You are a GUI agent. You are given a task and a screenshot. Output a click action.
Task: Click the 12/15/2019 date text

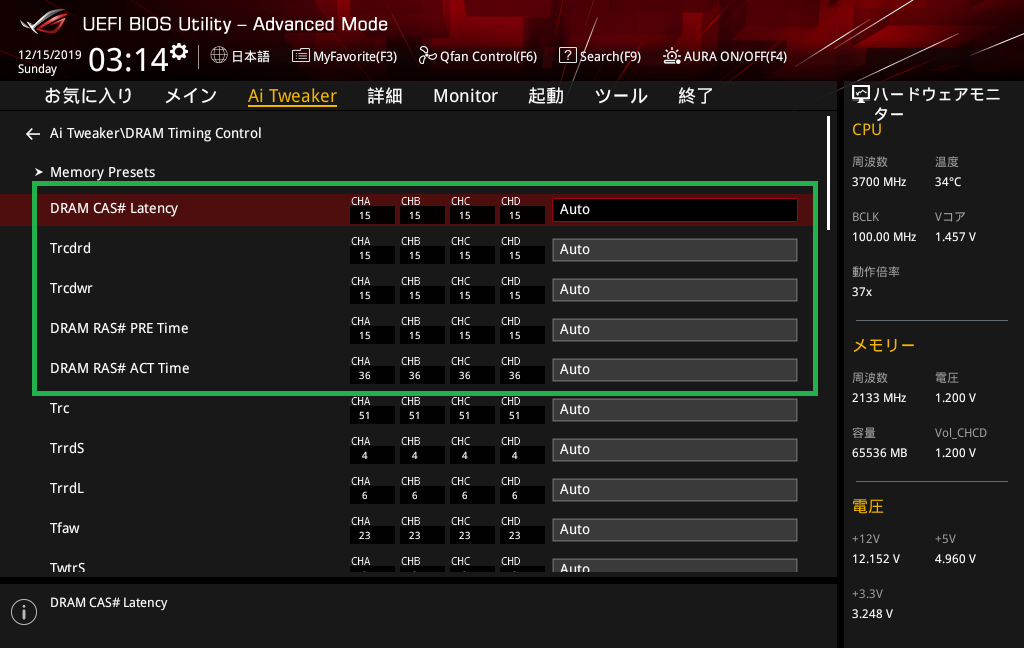50,55
